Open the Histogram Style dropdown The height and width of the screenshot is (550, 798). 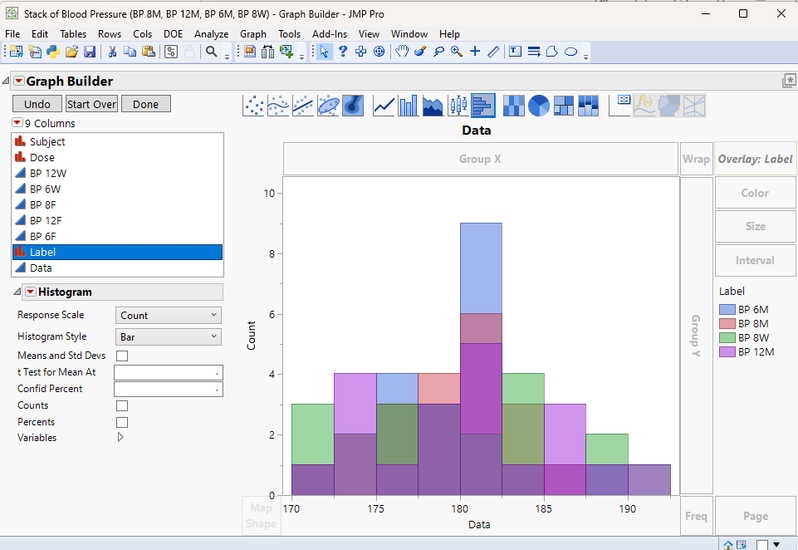[168, 337]
